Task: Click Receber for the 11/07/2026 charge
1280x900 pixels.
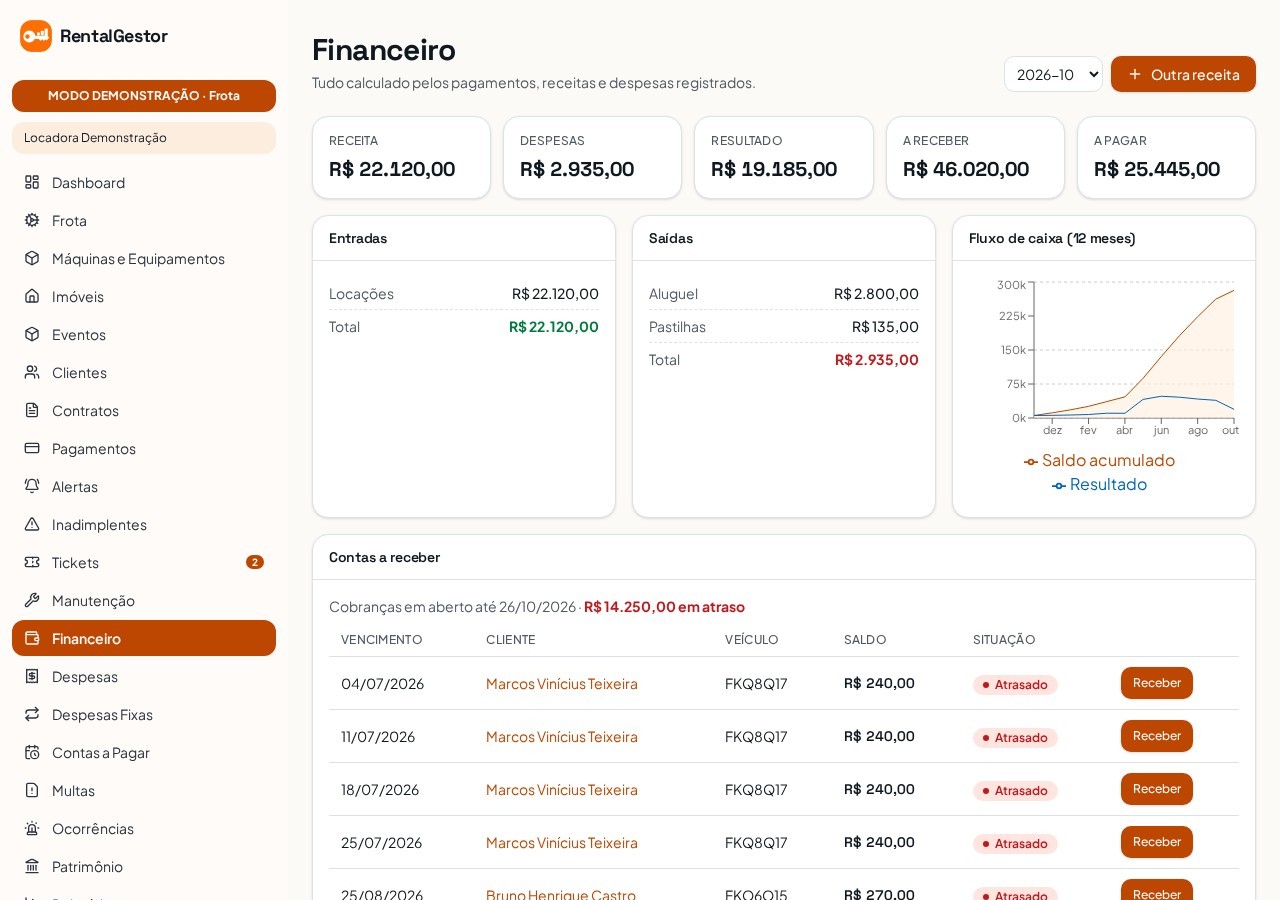Action: (x=1157, y=736)
